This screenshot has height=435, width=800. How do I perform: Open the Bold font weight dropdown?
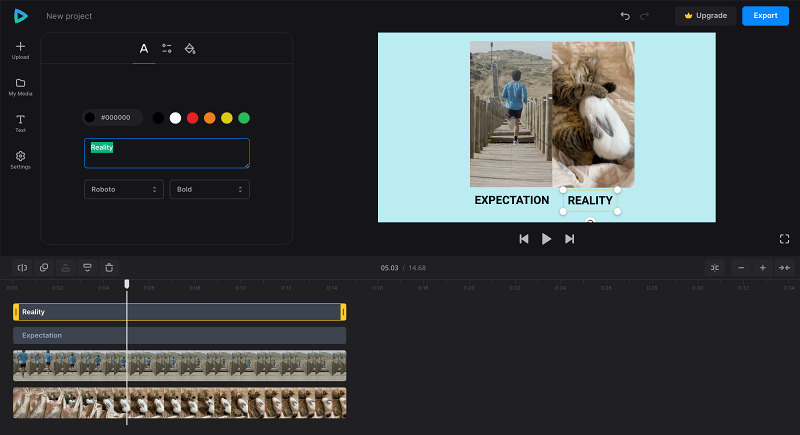[x=209, y=189]
